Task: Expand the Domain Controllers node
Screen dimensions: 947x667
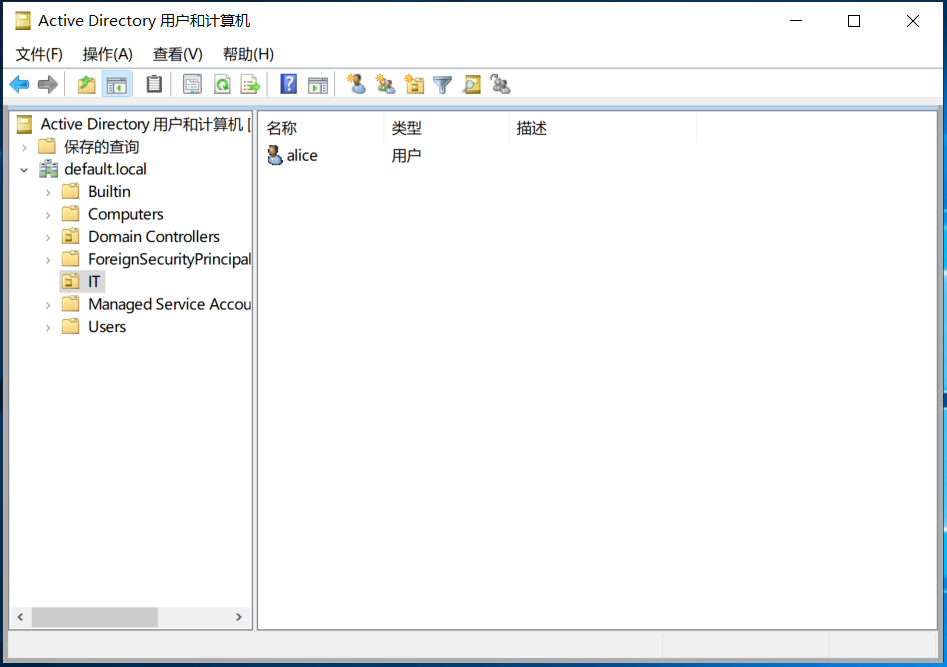Action: pyautogui.click(x=48, y=237)
